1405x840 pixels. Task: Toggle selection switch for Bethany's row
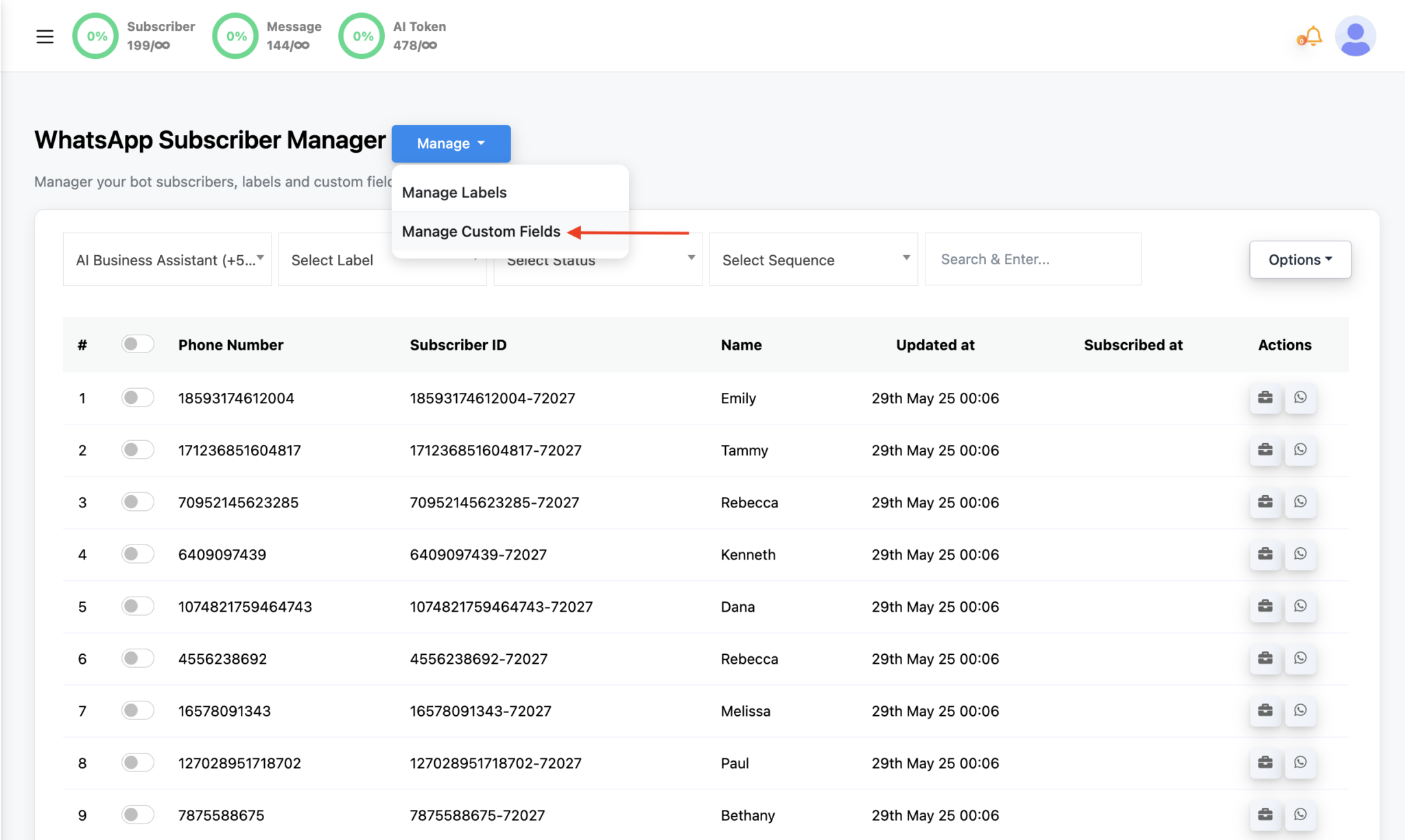click(x=137, y=814)
